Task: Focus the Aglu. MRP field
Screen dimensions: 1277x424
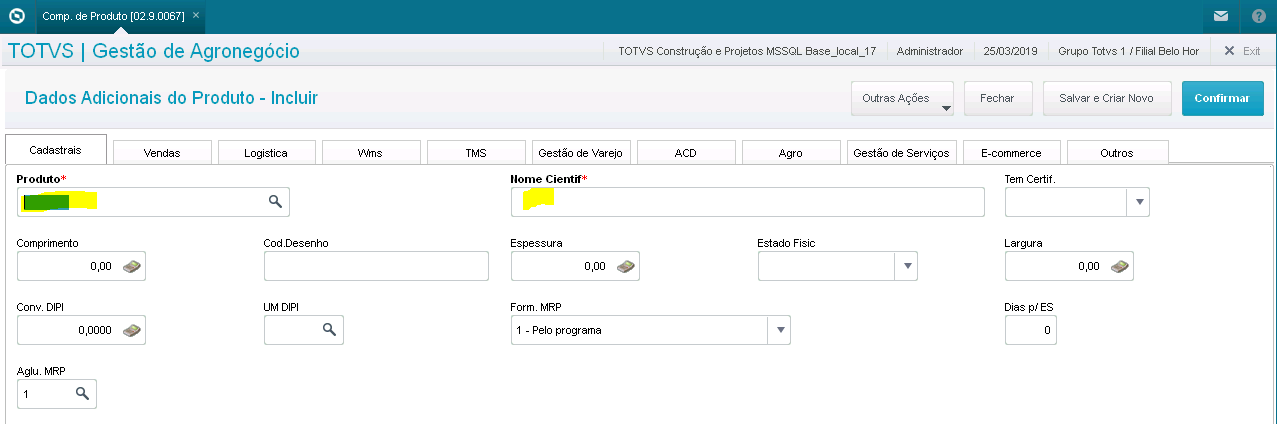Action: (x=57, y=394)
